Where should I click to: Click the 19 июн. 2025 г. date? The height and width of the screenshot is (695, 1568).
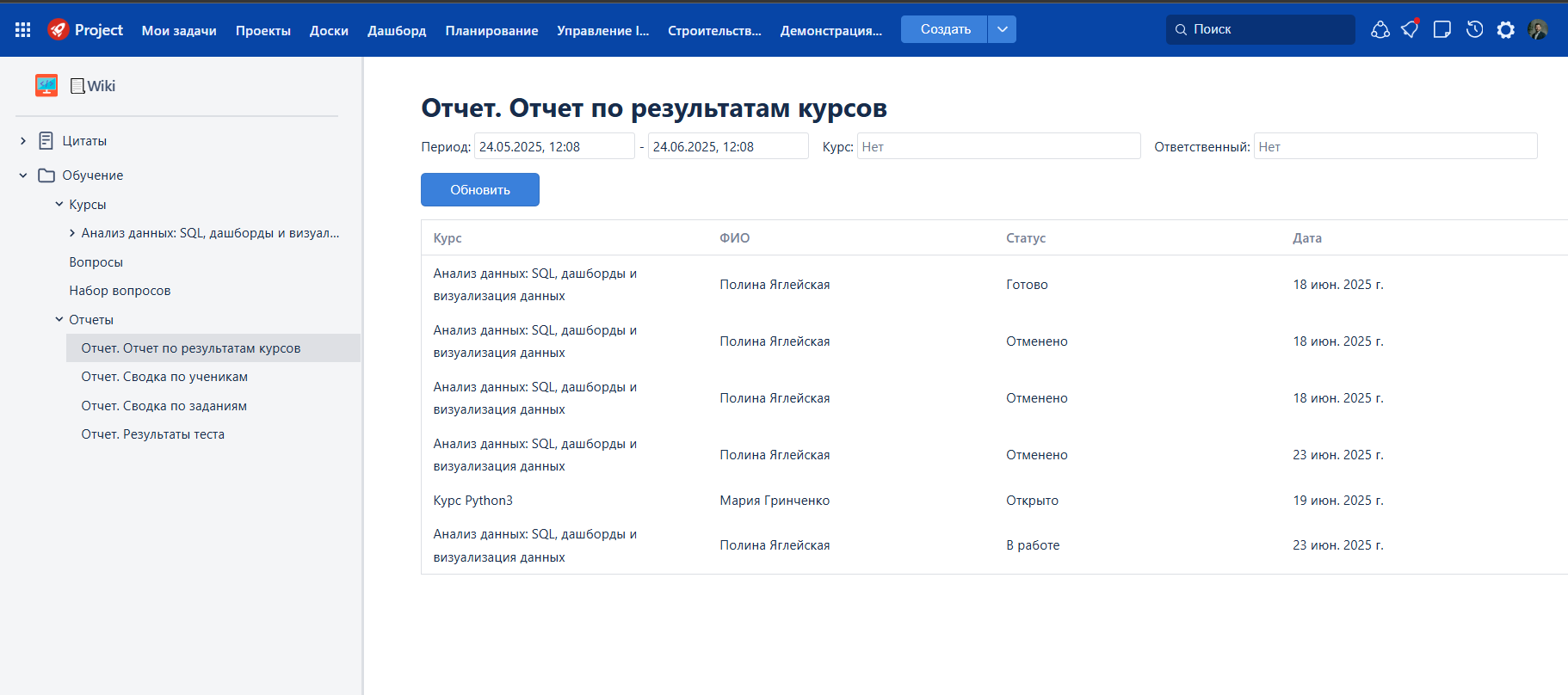[1338, 501]
